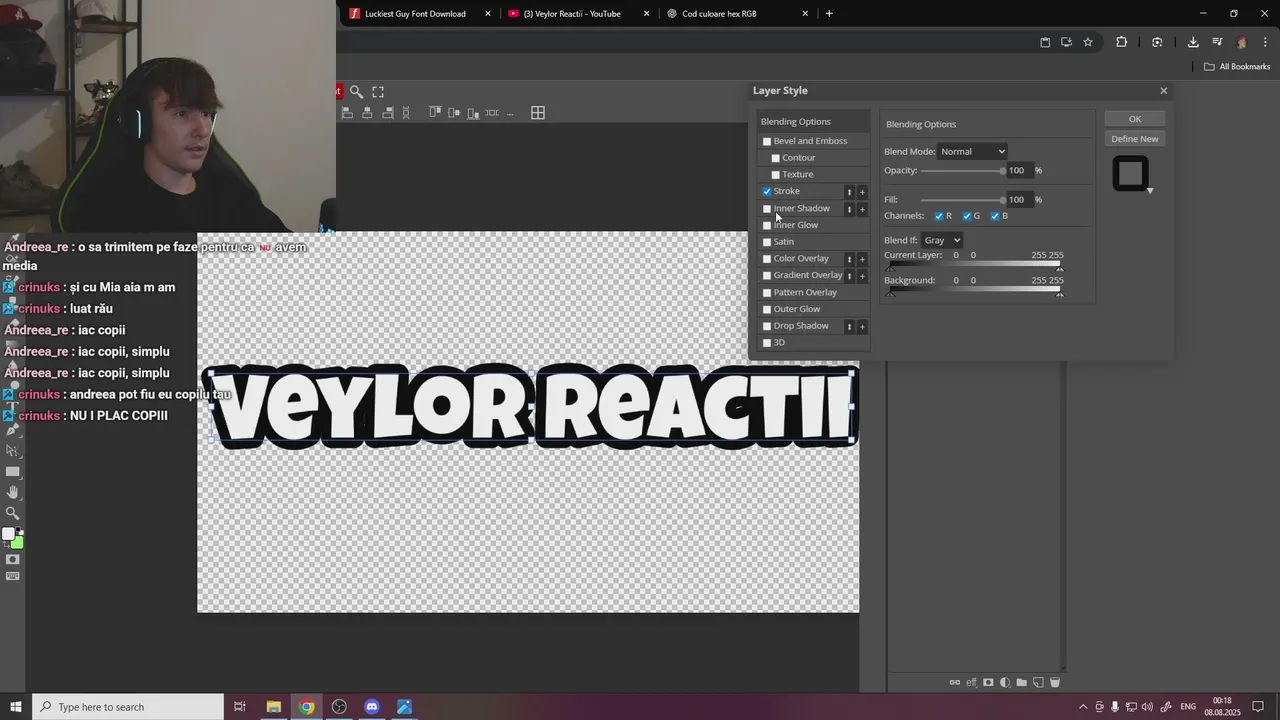Align left edges icon in options bar
This screenshot has height=720, width=1280.
coord(347,113)
